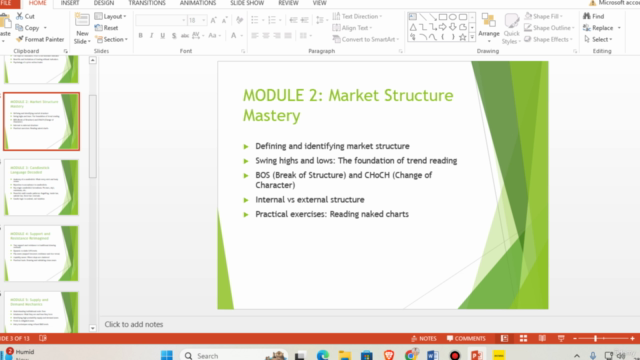Toggle Underline formatting
This screenshot has height=360, width=640.
[x=162, y=36]
